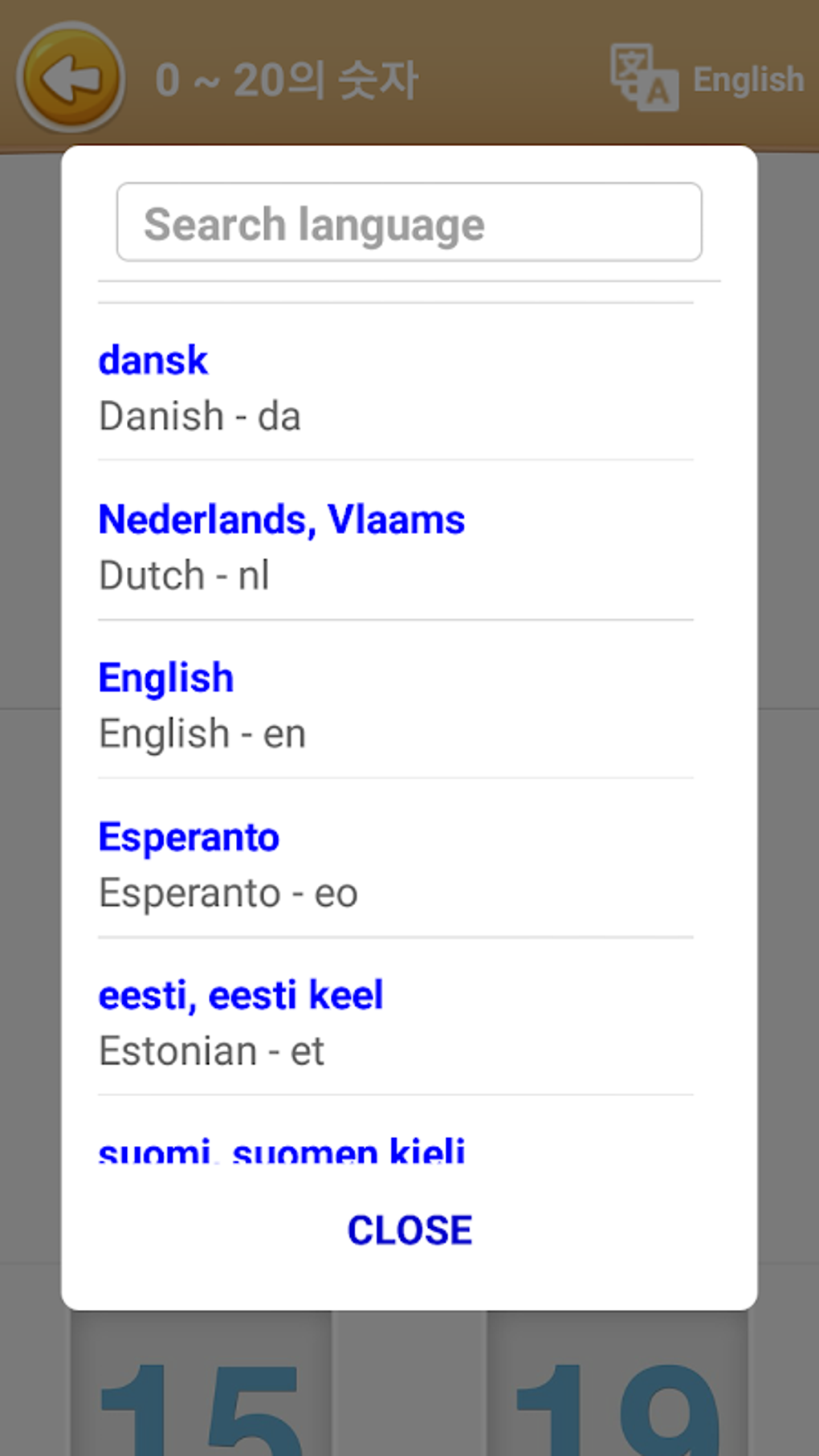Tap the 0 ~ 20 page title
Image resolution: width=819 pixels, height=1456 pixels.
(x=286, y=80)
